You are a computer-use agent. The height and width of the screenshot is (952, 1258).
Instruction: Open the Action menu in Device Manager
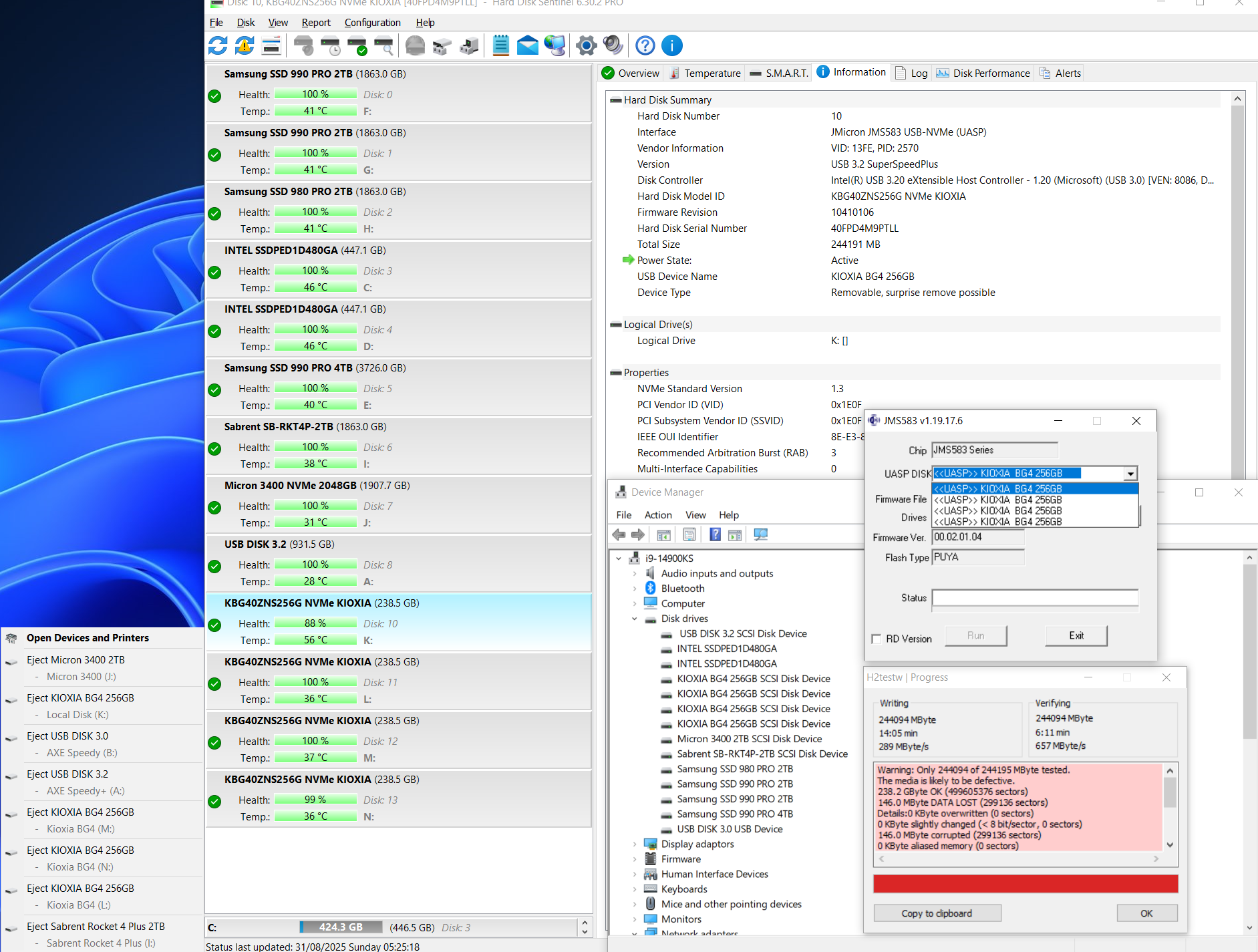click(x=658, y=514)
